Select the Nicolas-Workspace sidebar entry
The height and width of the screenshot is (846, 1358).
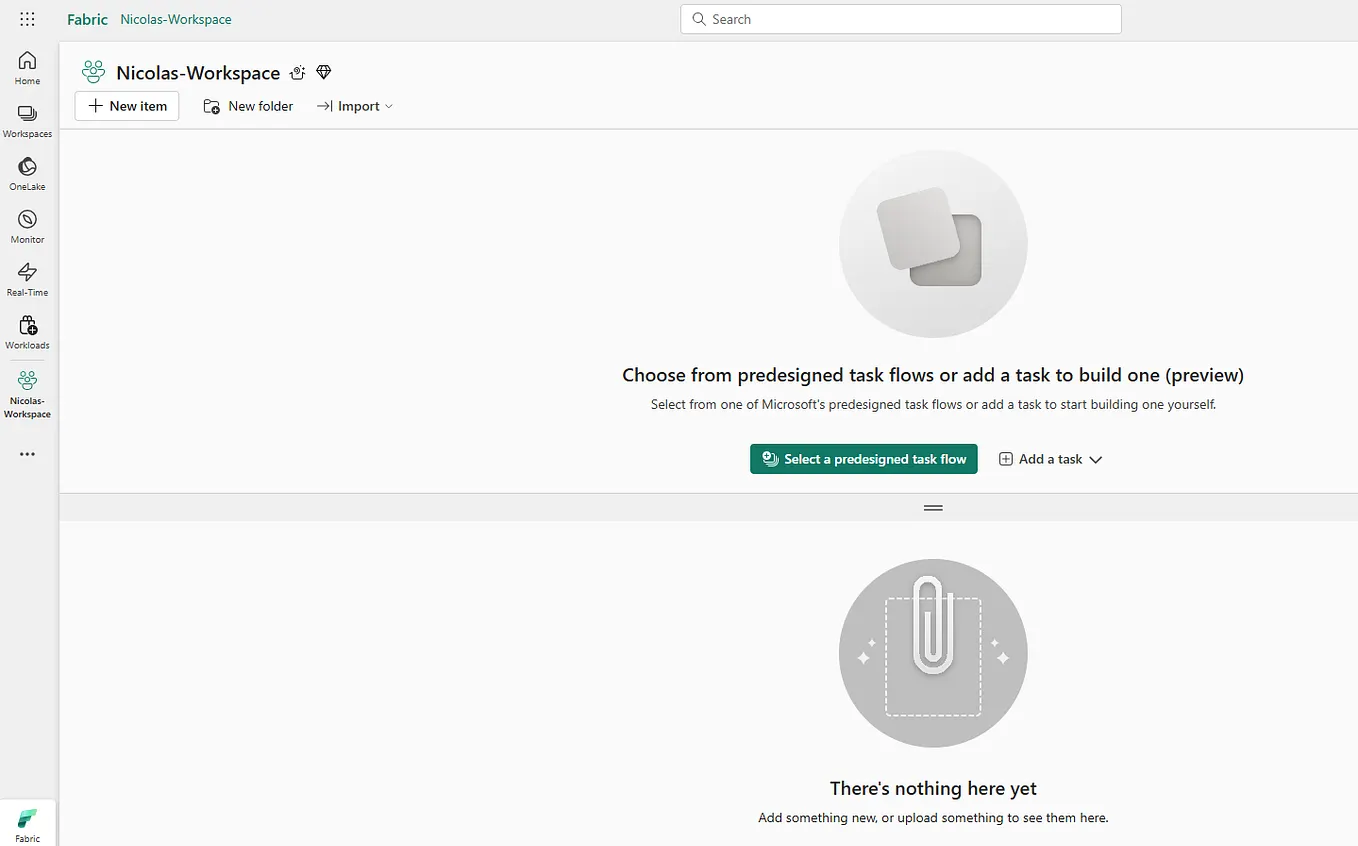point(27,394)
